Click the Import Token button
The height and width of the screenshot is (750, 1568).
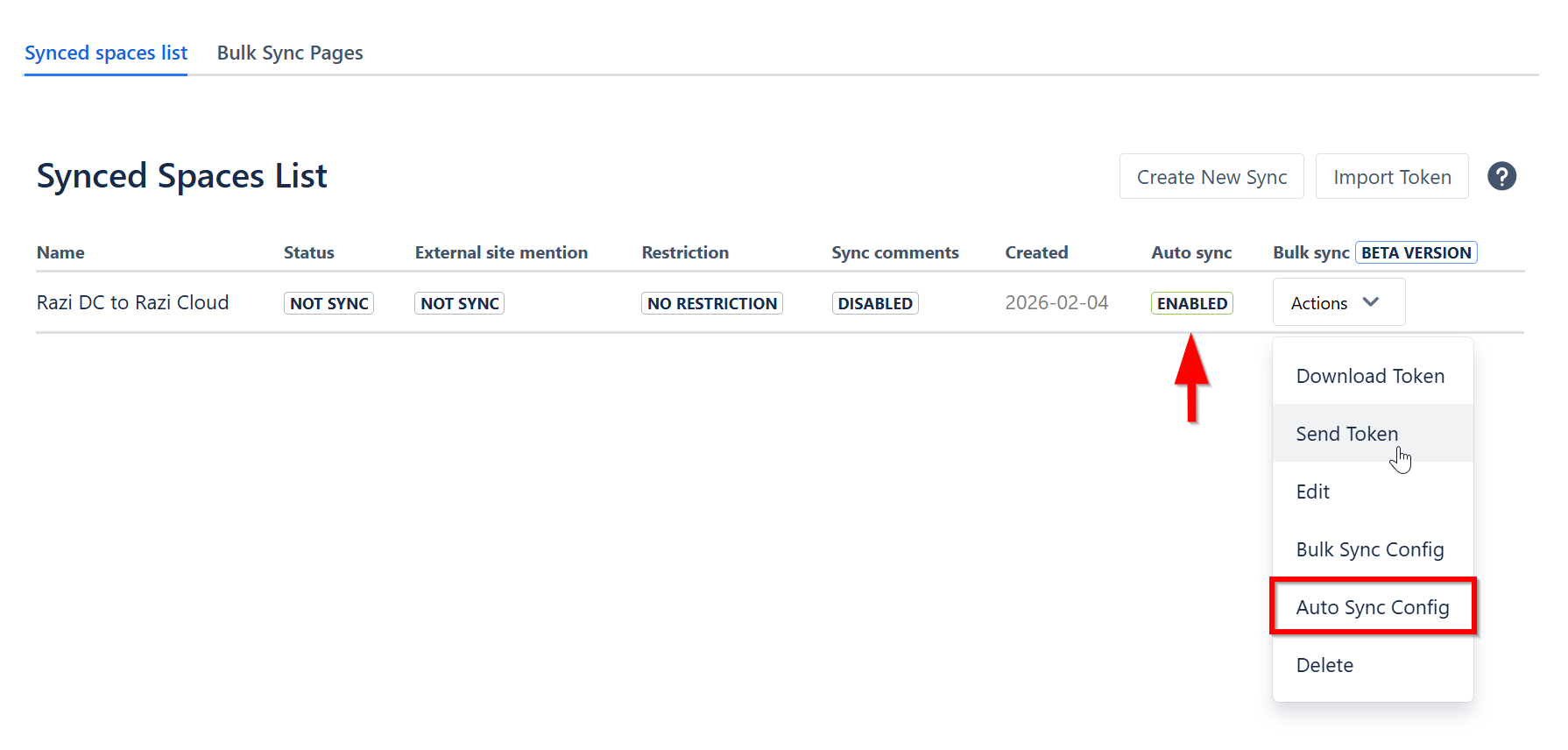(1391, 177)
